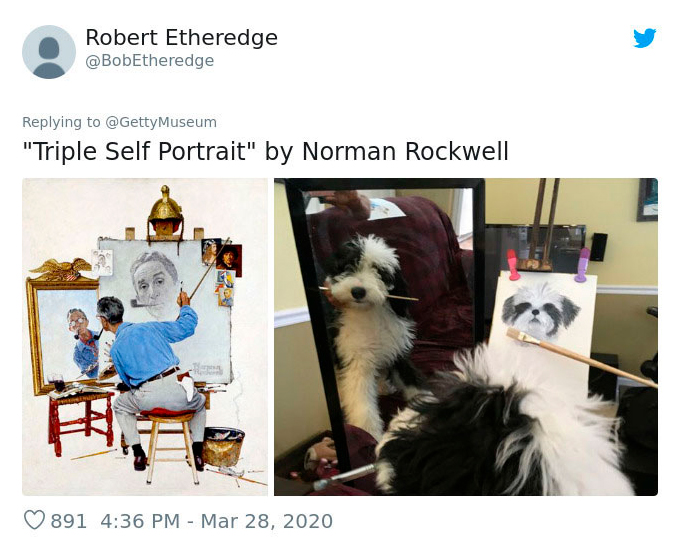
Task: Click the 891 likes count
Action: tap(69, 520)
